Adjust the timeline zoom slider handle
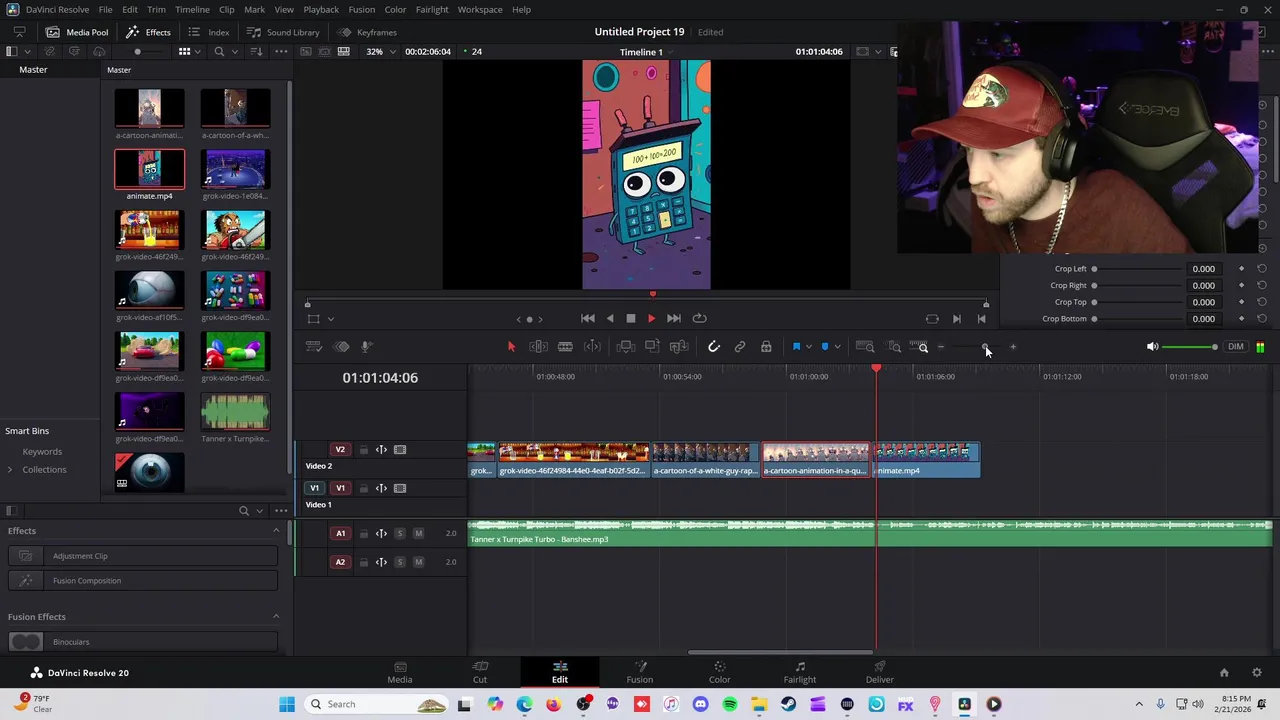The width and height of the screenshot is (1280, 720). (x=985, y=347)
